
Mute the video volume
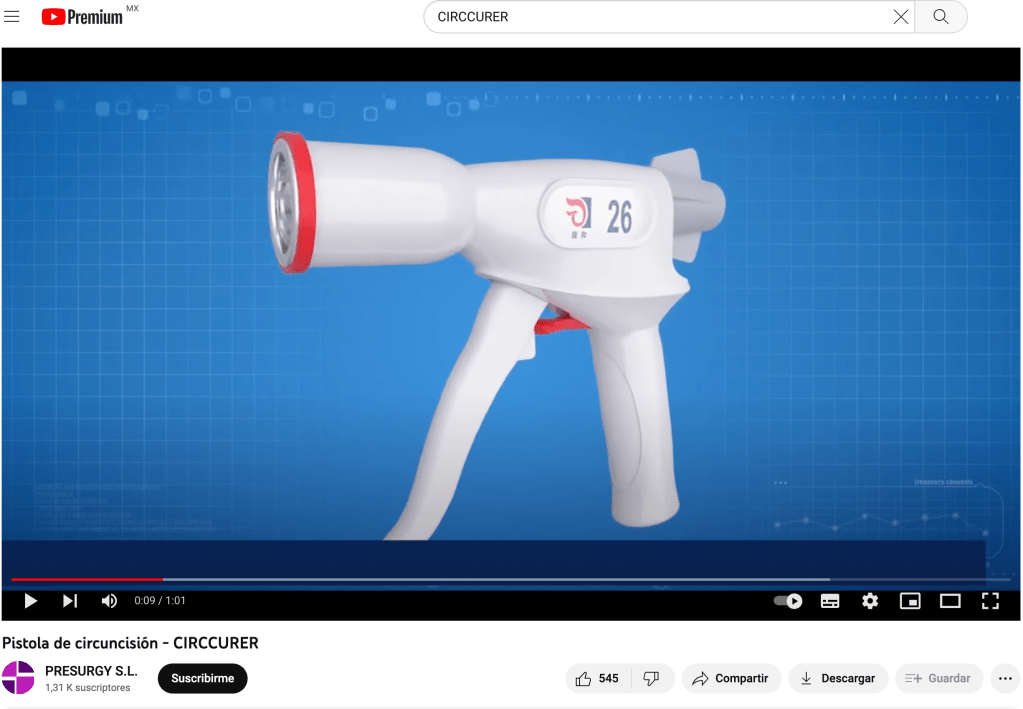[109, 601]
